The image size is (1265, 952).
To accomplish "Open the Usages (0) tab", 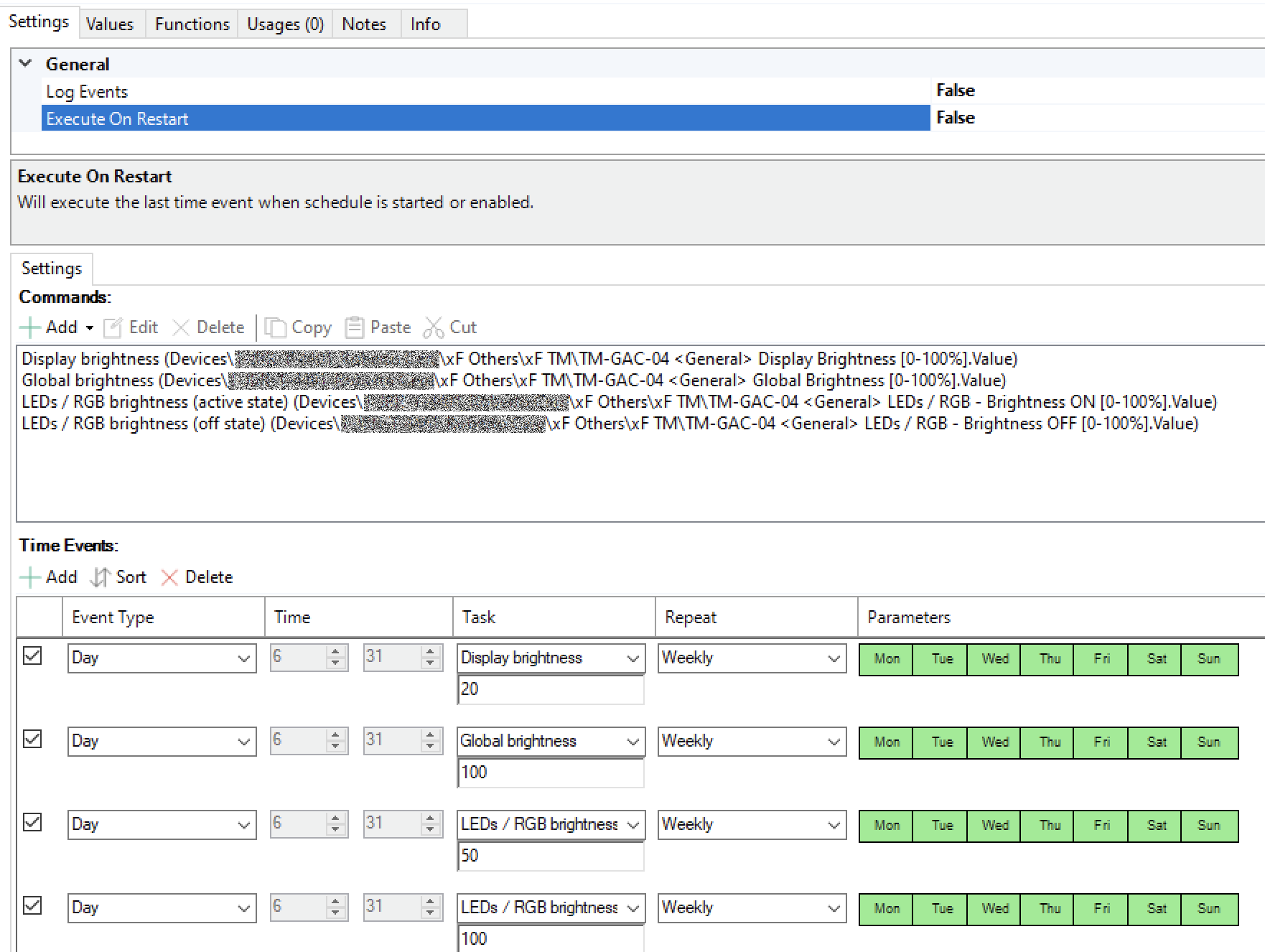I will click(285, 24).
